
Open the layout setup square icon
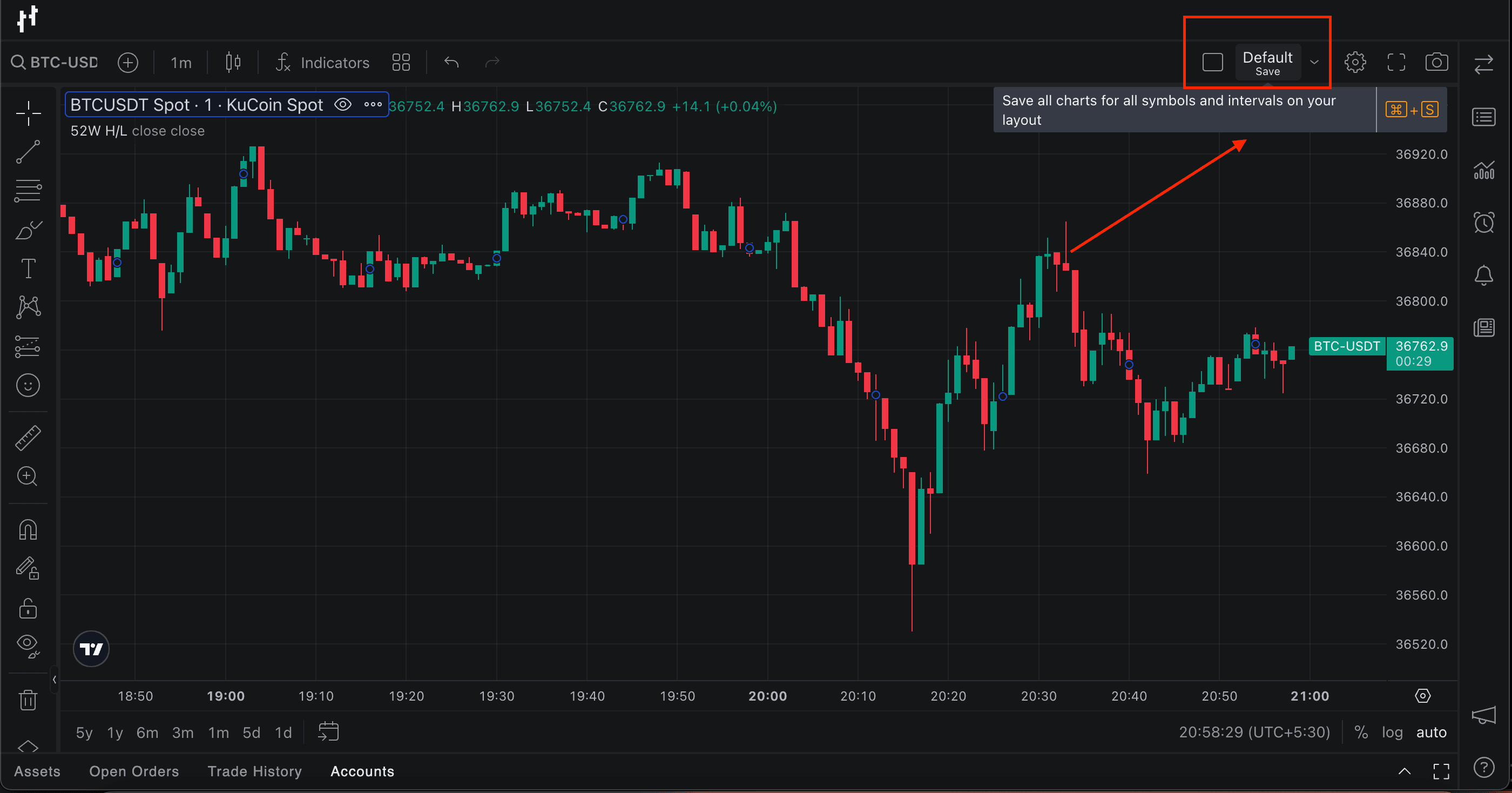pyautogui.click(x=1212, y=62)
